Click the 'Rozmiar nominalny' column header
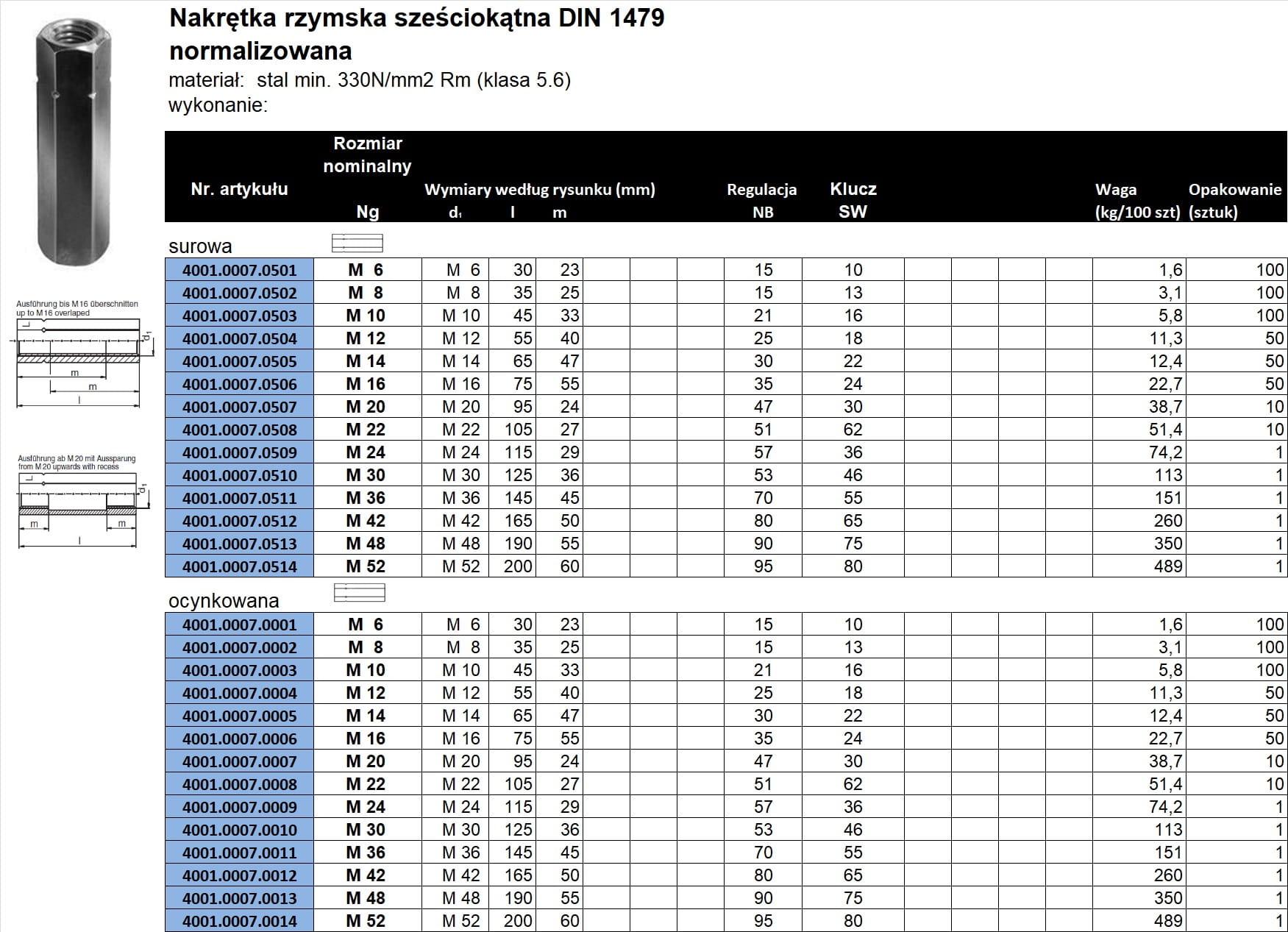The height and width of the screenshot is (932, 1288). click(367, 155)
